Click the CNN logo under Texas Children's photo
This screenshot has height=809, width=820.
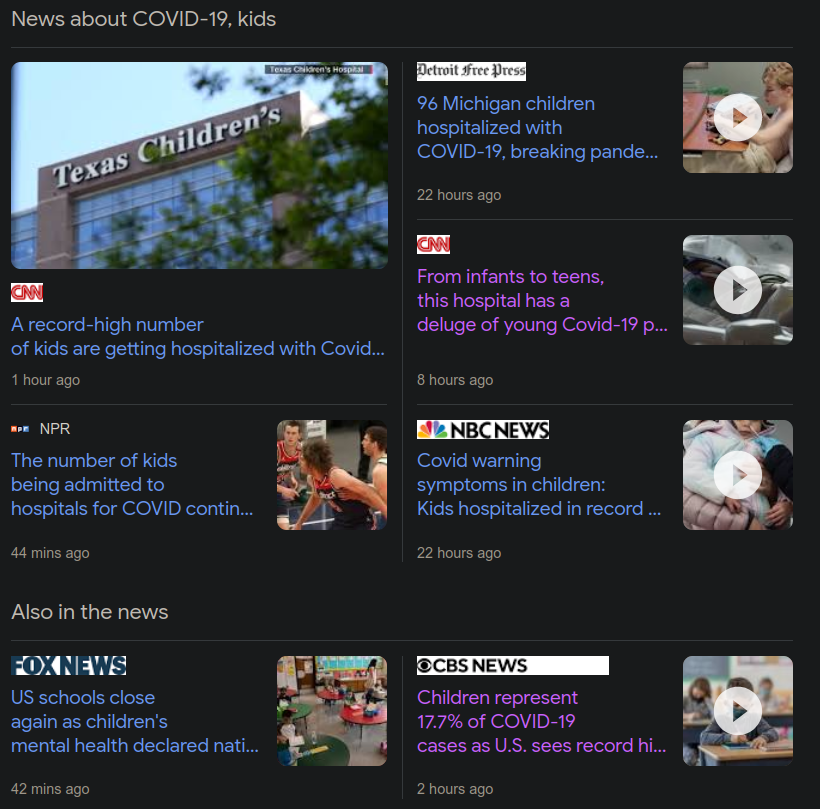pos(27,292)
